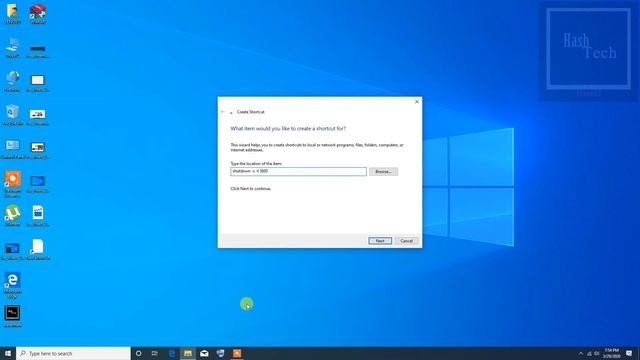This screenshot has height=360, width=640.
Task: Click the orange recorder icon on the taskbar
Action: pos(237,353)
